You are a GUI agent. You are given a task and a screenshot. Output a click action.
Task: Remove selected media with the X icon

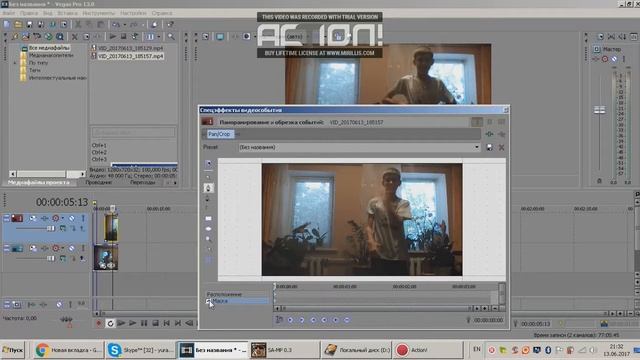pyautogui.click(x=75, y=37)
